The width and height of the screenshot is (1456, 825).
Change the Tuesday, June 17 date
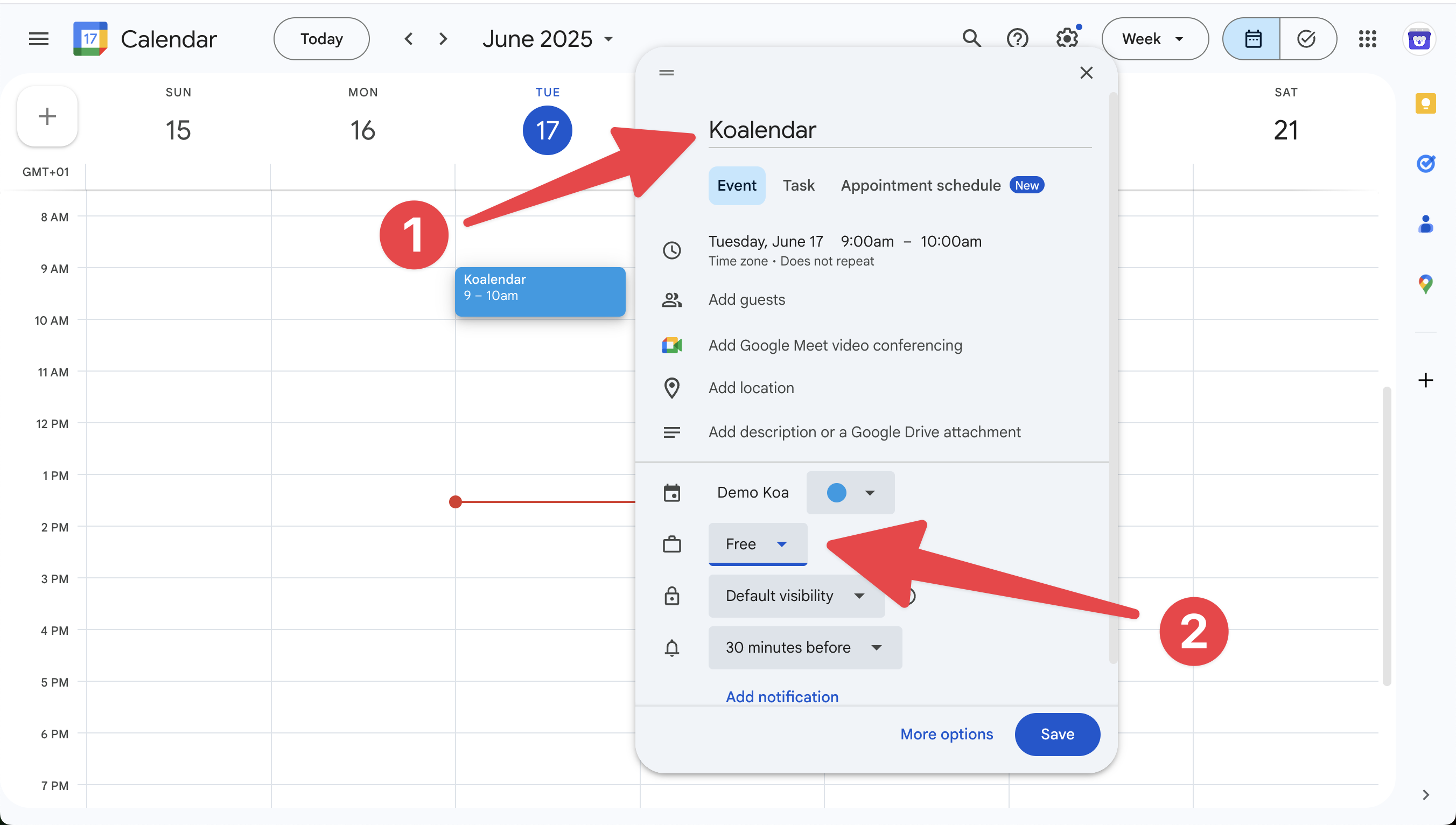click(x=765, y=241)
